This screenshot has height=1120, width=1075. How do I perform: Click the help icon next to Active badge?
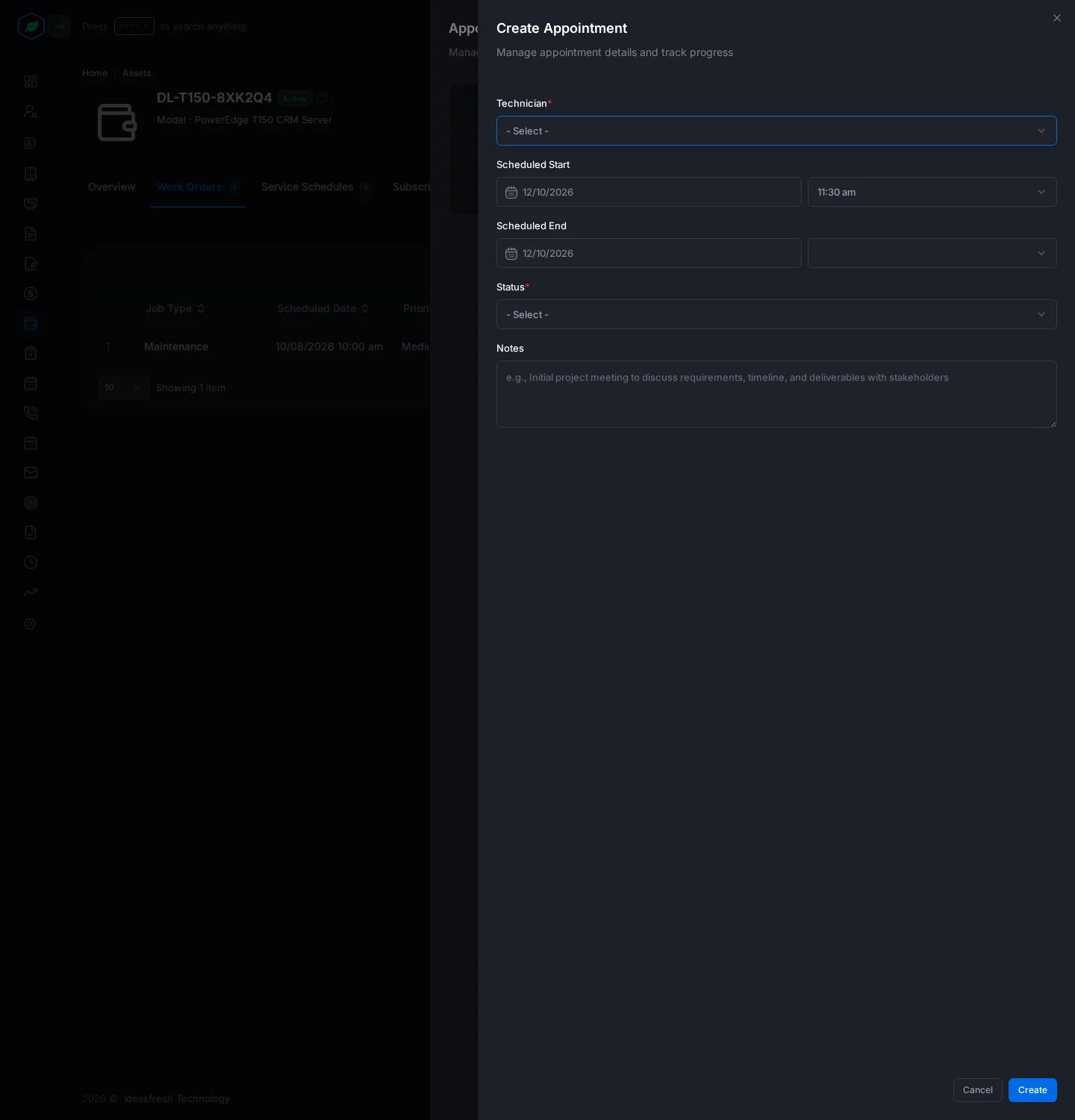click(x=322, y=98)
